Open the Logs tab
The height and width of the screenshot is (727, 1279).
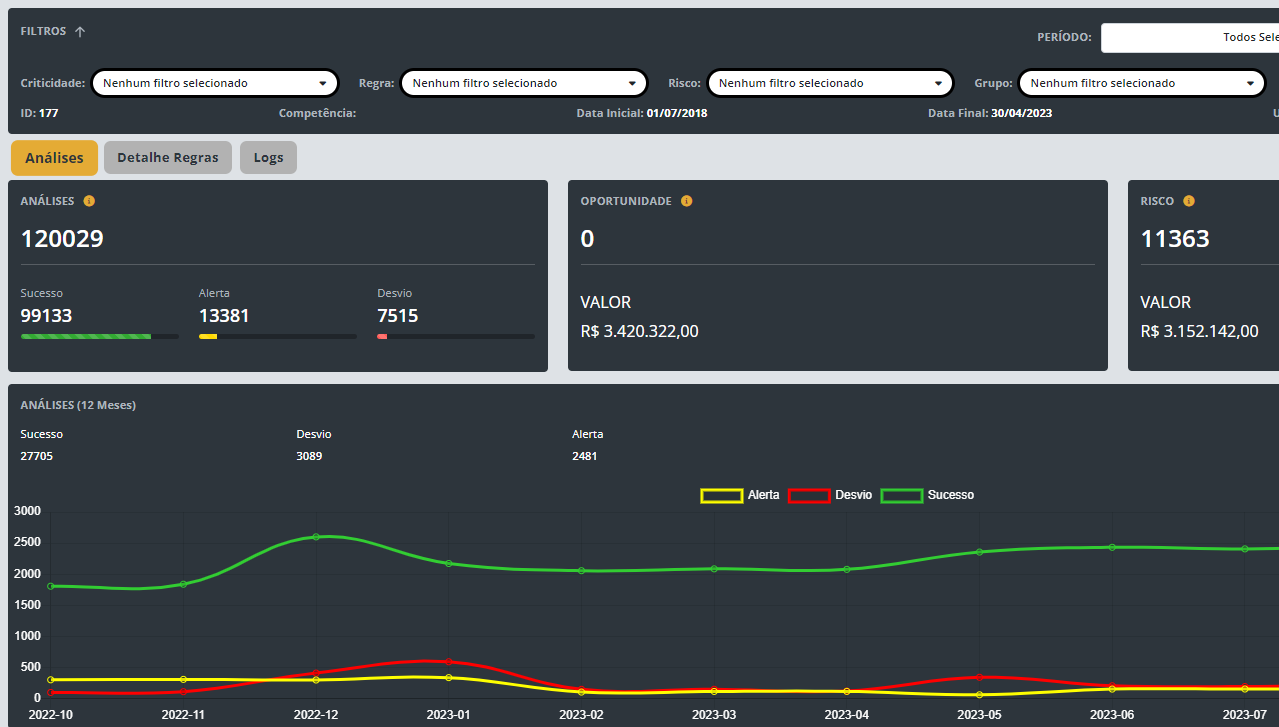268,158
